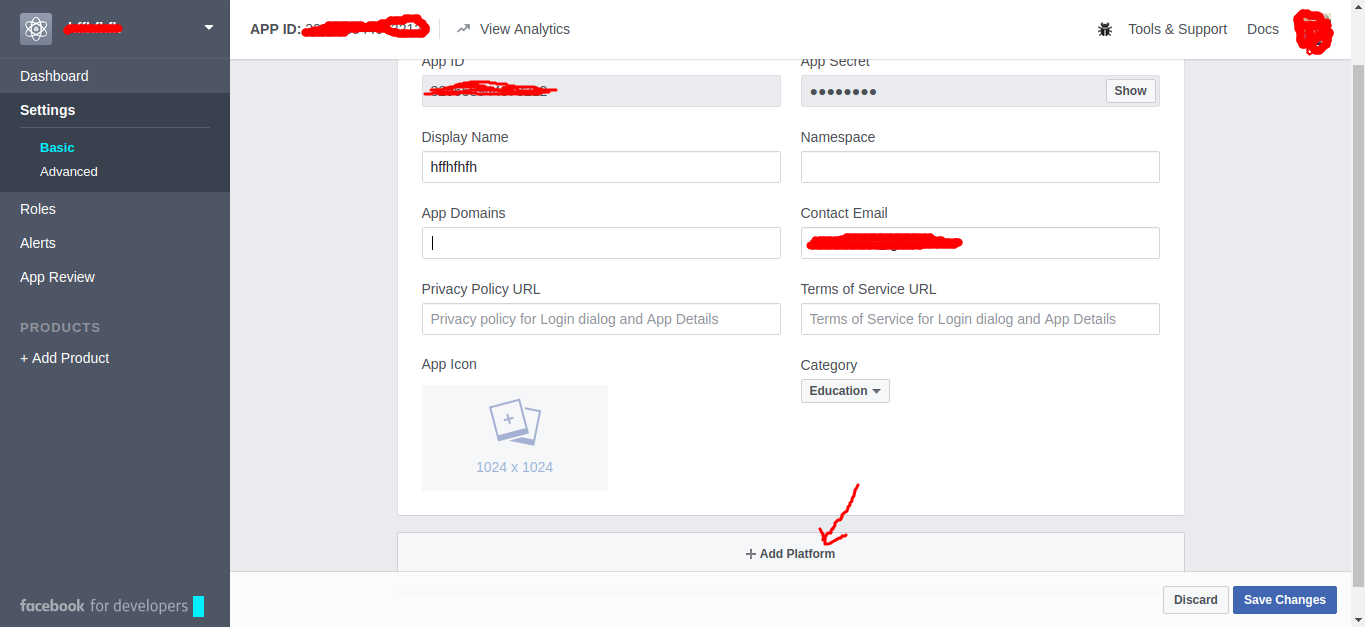Click the App Icon upload placeholder
The image size is (1365, 627).
[514, 437]
